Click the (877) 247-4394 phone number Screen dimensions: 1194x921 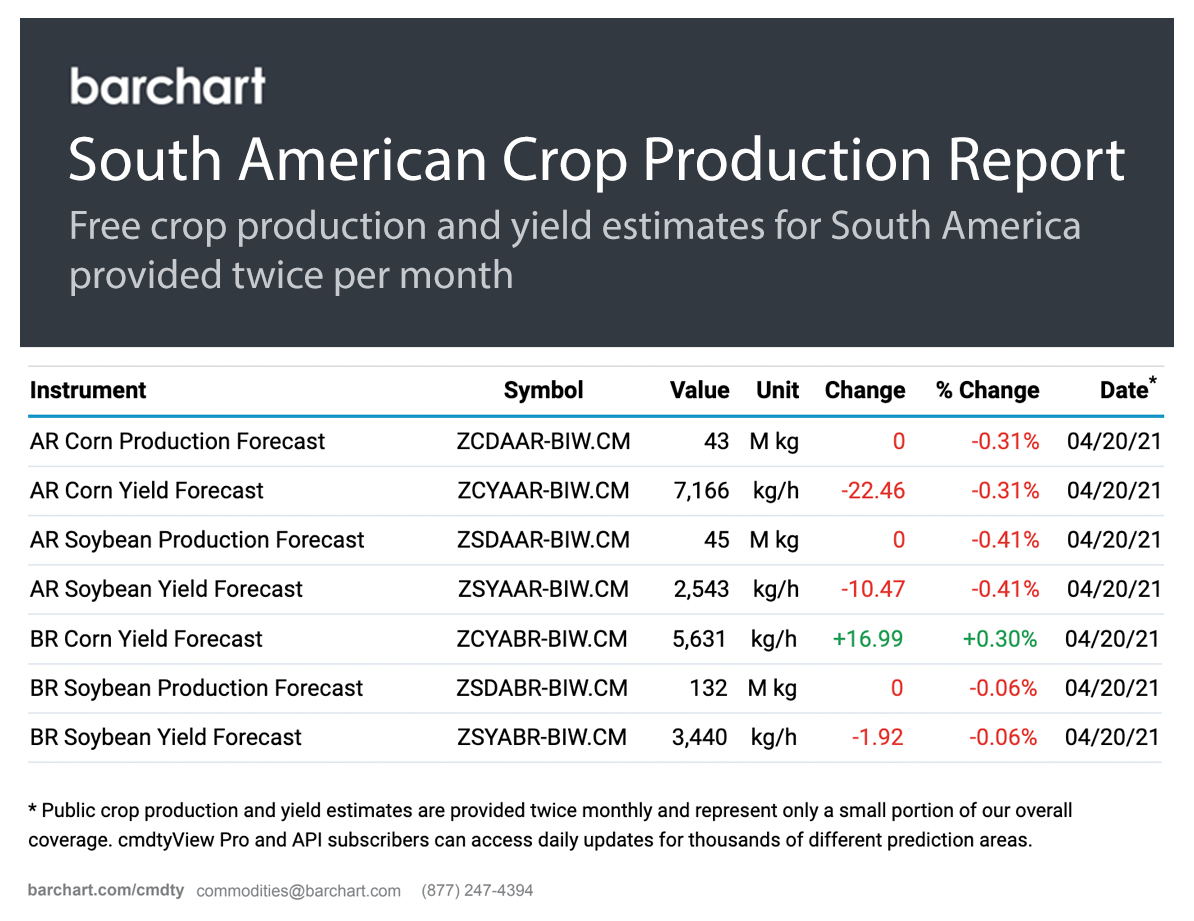coord(477,890)
